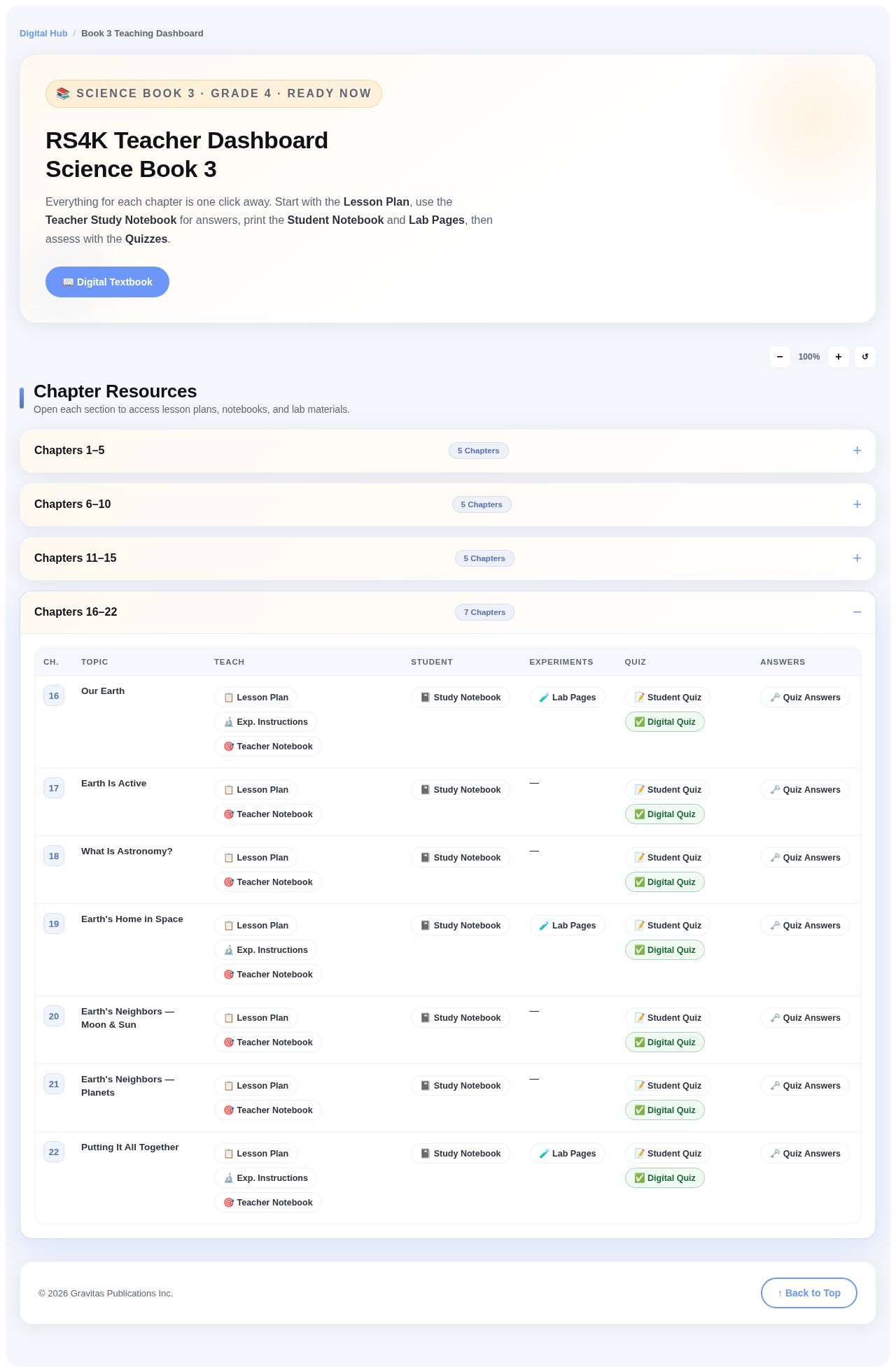Viewport: 896px width, 1372px height.
Task: Open Lesson Plan for Putting It All Together
Action: 255,1154
